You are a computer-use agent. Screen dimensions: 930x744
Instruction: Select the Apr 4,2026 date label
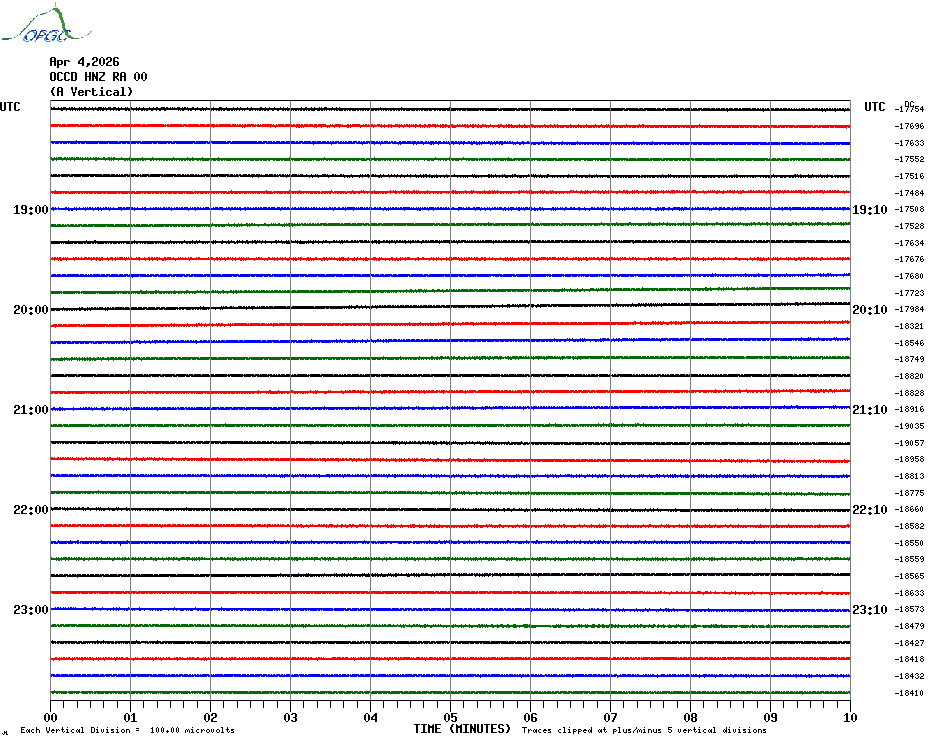[84, 62]
